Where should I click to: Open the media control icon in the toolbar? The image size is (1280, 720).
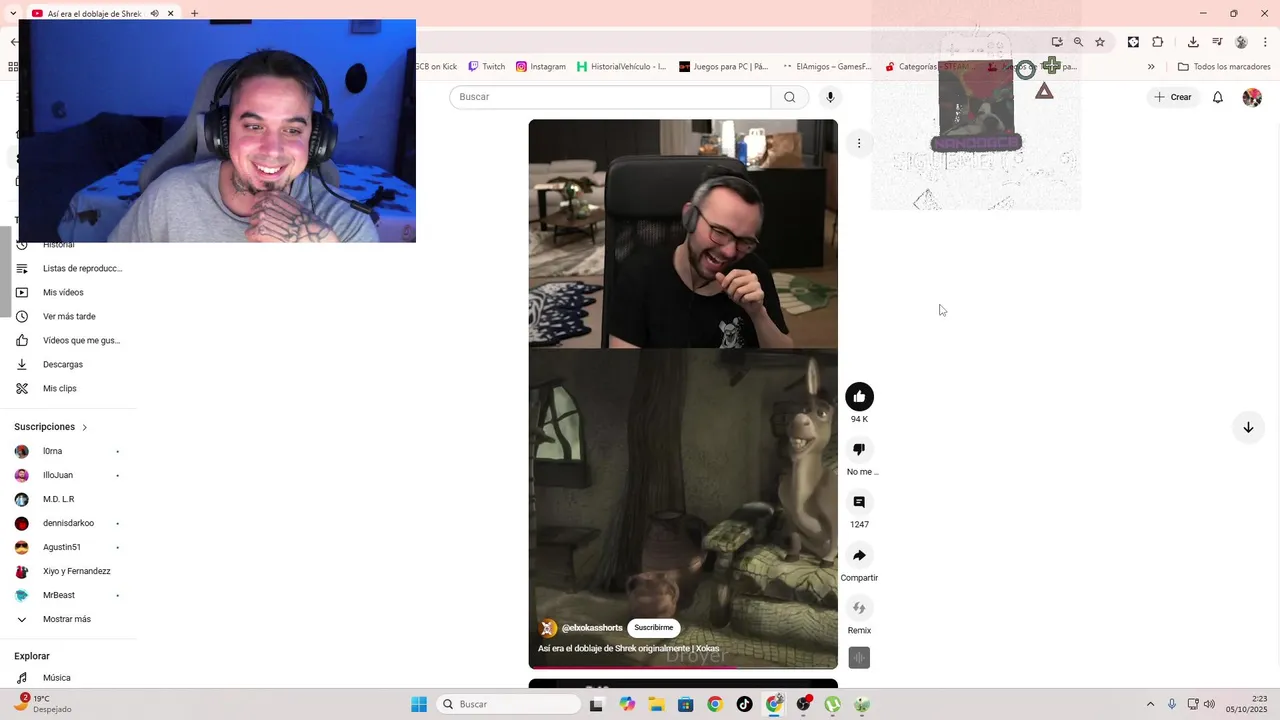tap(1217, 42)
